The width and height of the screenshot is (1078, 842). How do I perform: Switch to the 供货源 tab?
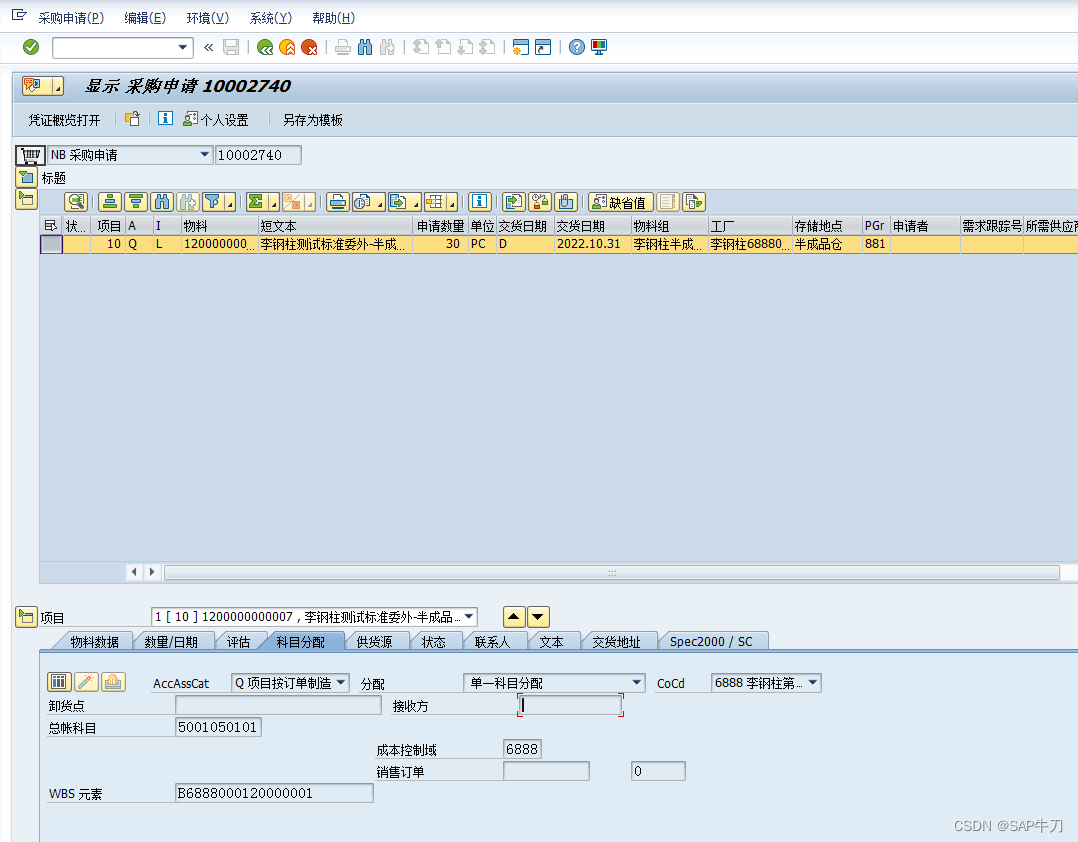(374, 642)
